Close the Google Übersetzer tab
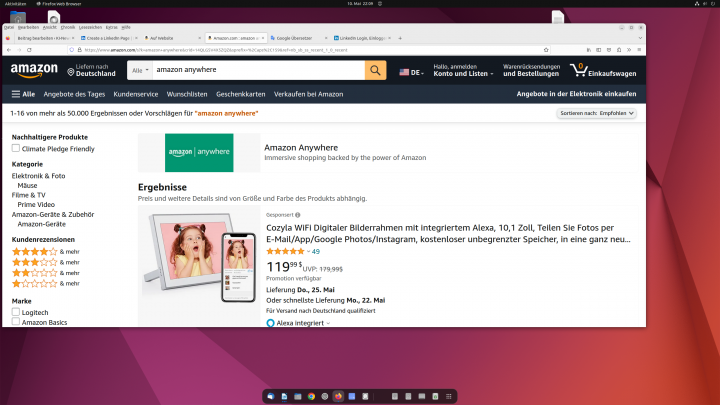 pos(326,38)
